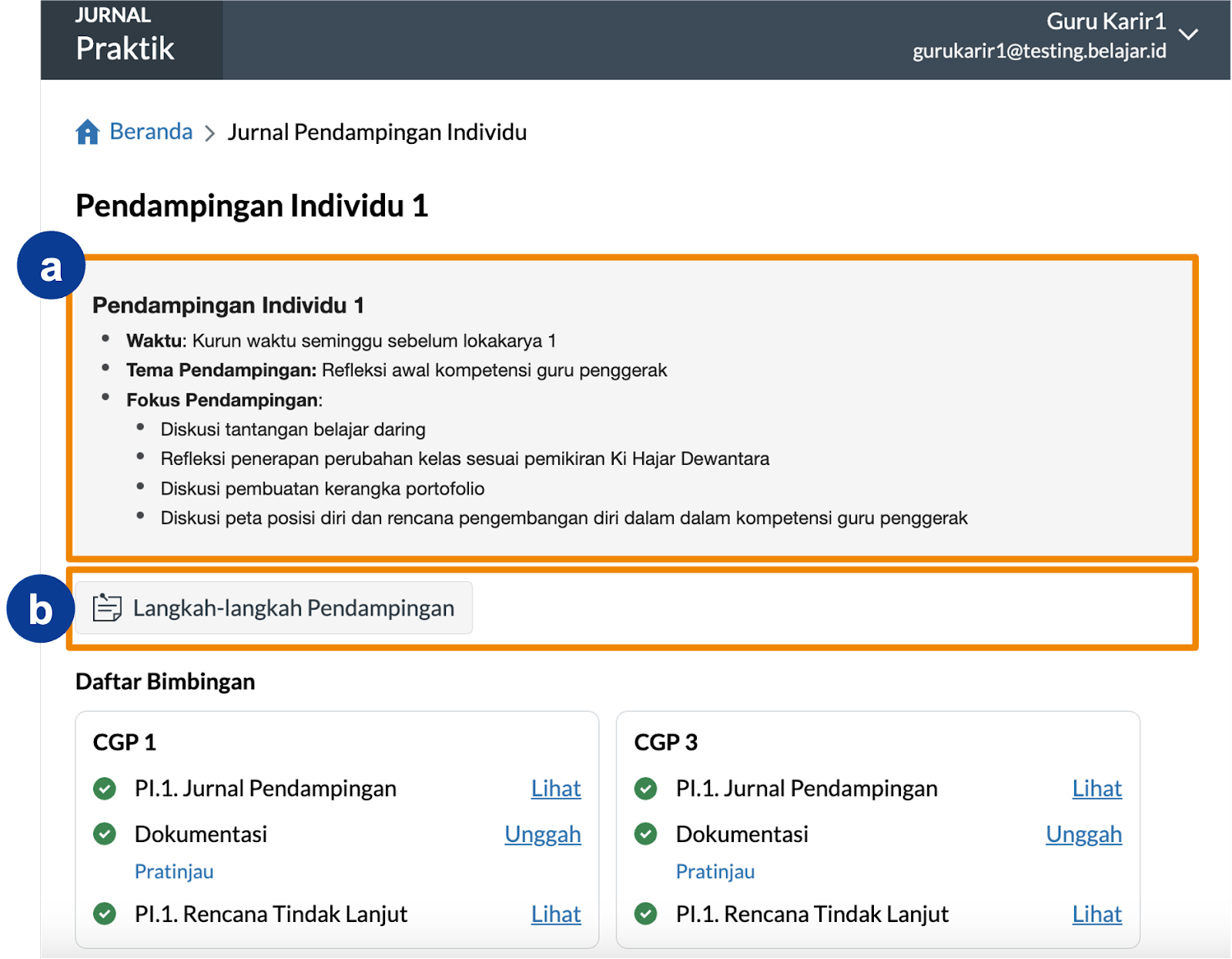Click the Tema Pendampingan line
Viewport: 1232px width, 959px height.
click(x=397, y=370)
